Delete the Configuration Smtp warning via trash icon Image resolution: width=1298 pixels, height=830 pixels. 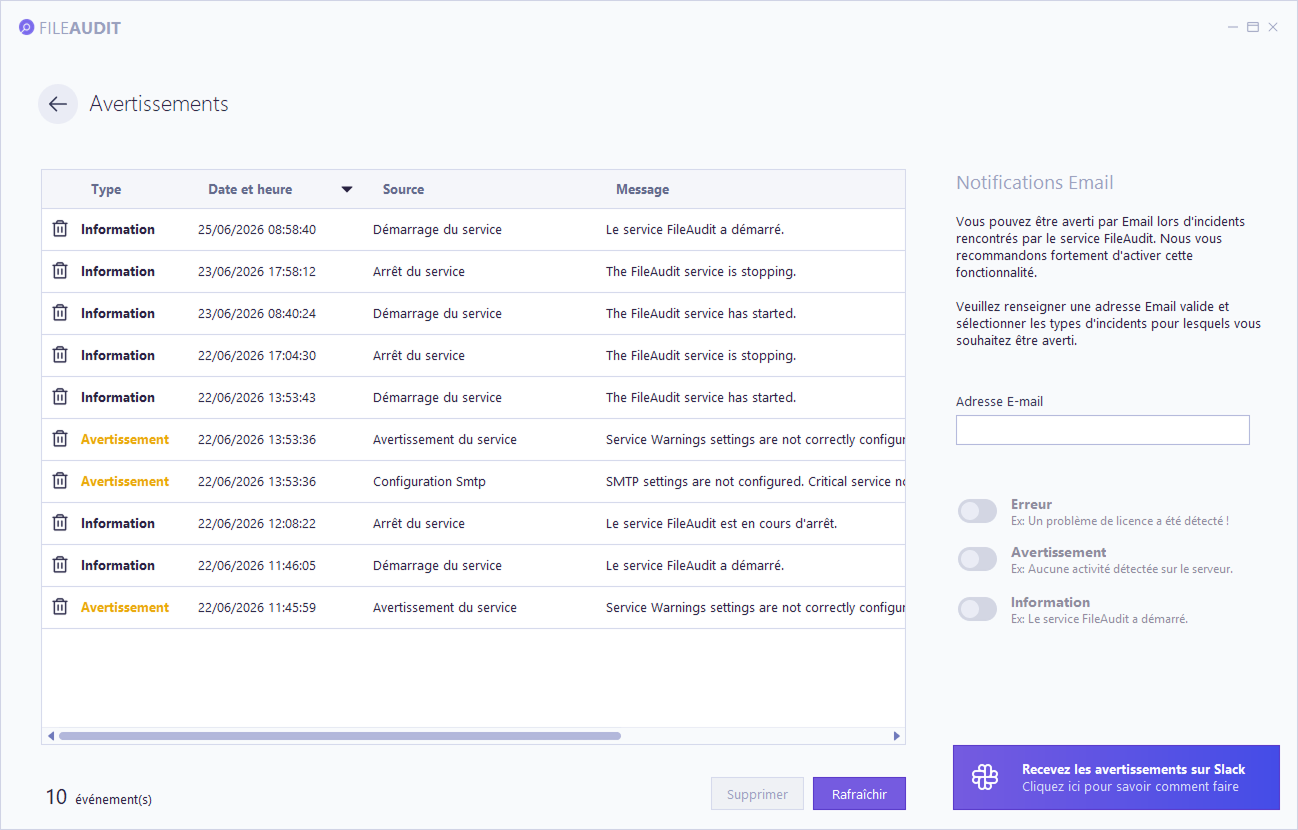(x=60, y=481)
